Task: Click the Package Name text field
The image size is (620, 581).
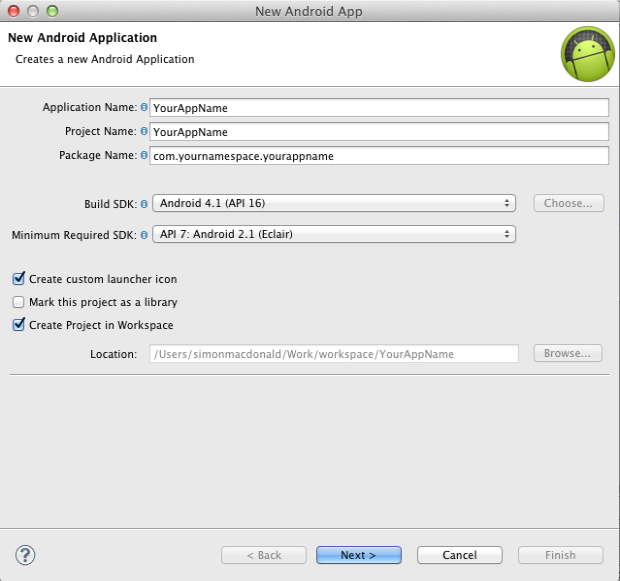Action: pos(379,156)
